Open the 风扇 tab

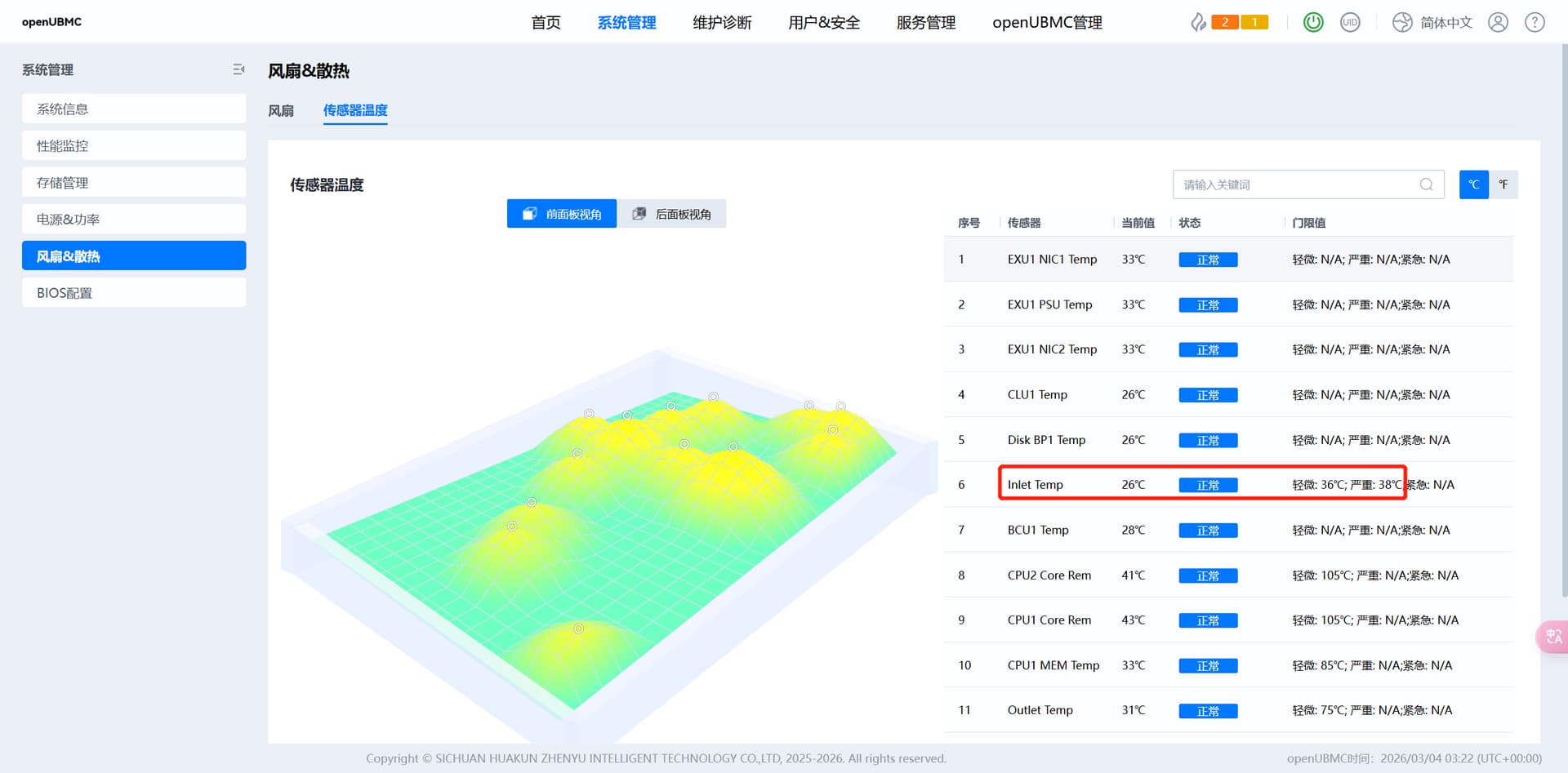(x=281, y=110)
